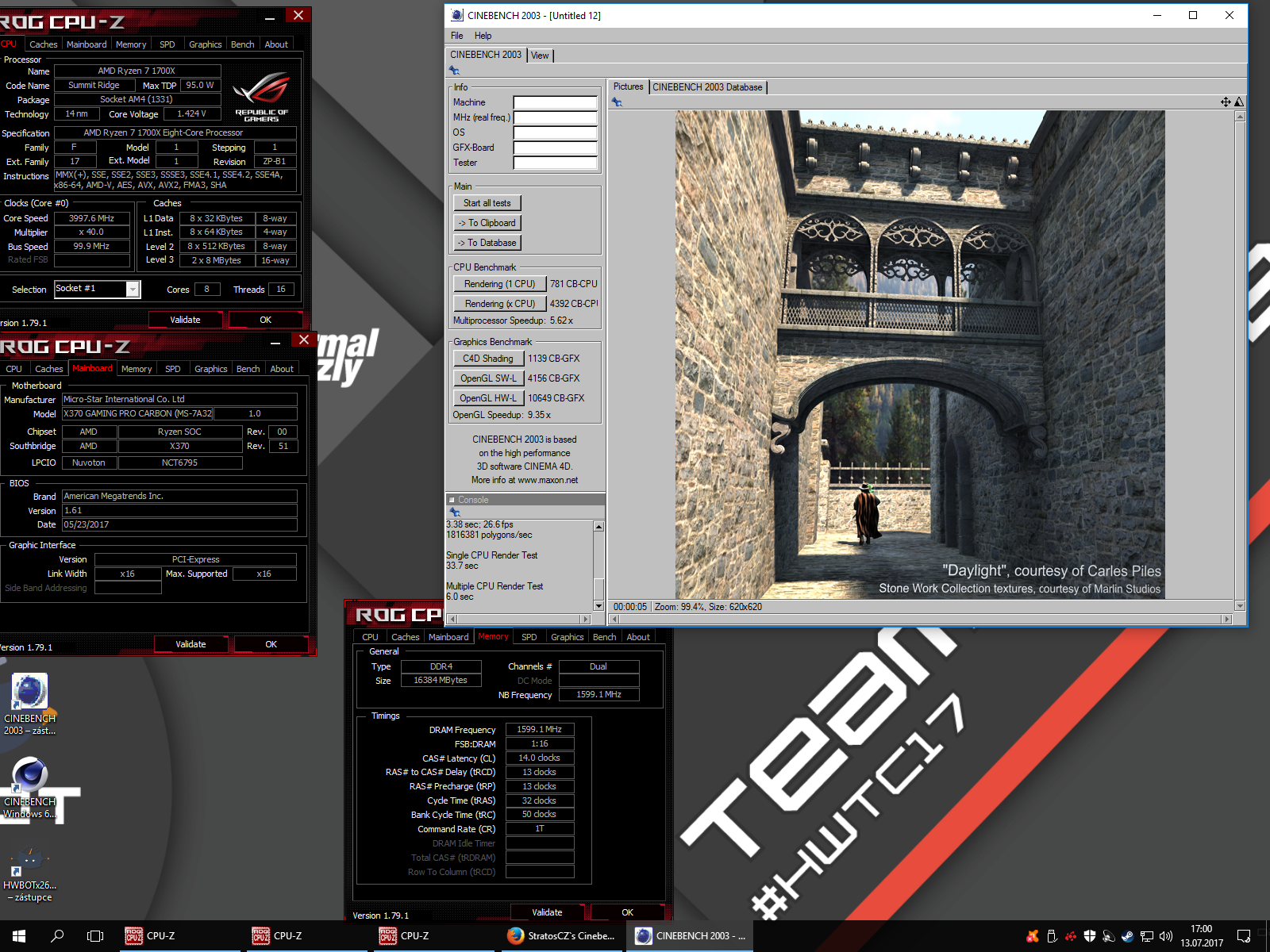Click Validate in Memory CPU-Z window

click(547, 912)
